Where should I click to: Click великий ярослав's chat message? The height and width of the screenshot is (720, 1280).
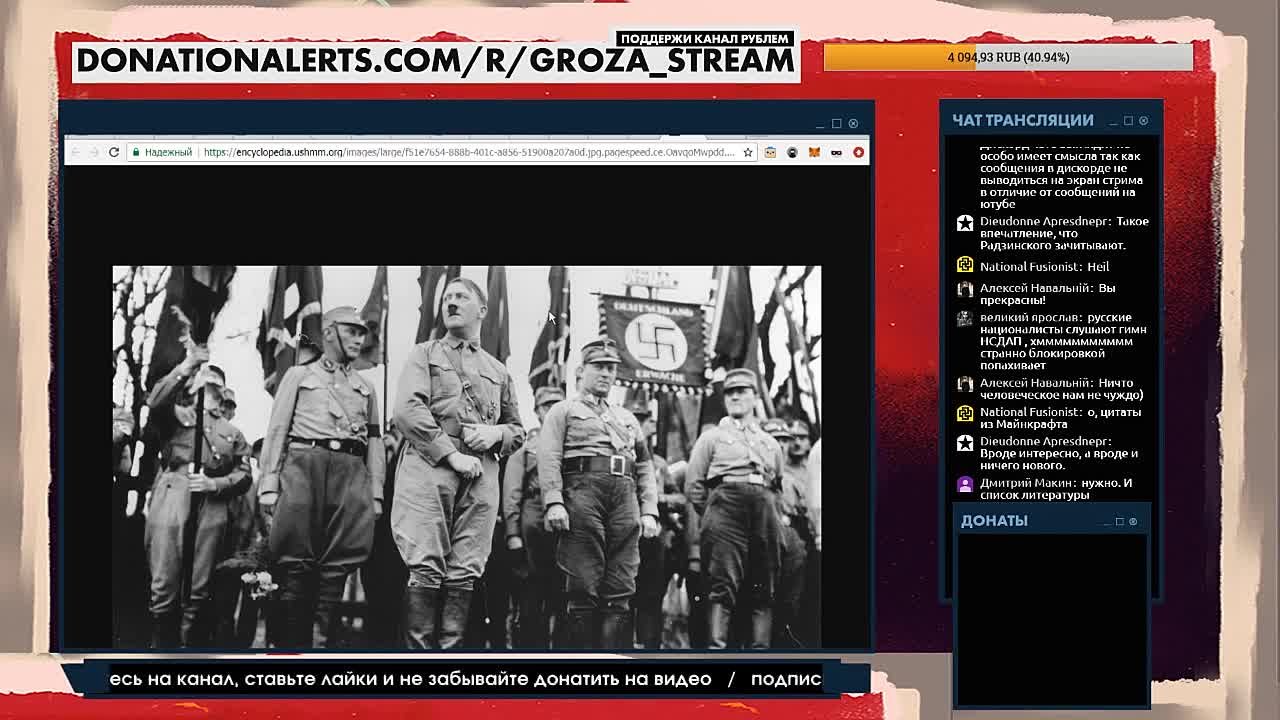point(1062,341)
